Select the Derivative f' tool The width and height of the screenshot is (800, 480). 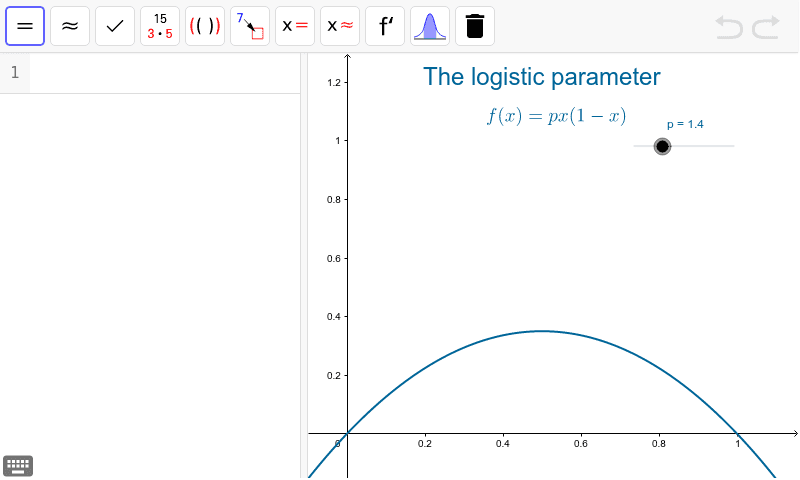[x=385, y=26]
